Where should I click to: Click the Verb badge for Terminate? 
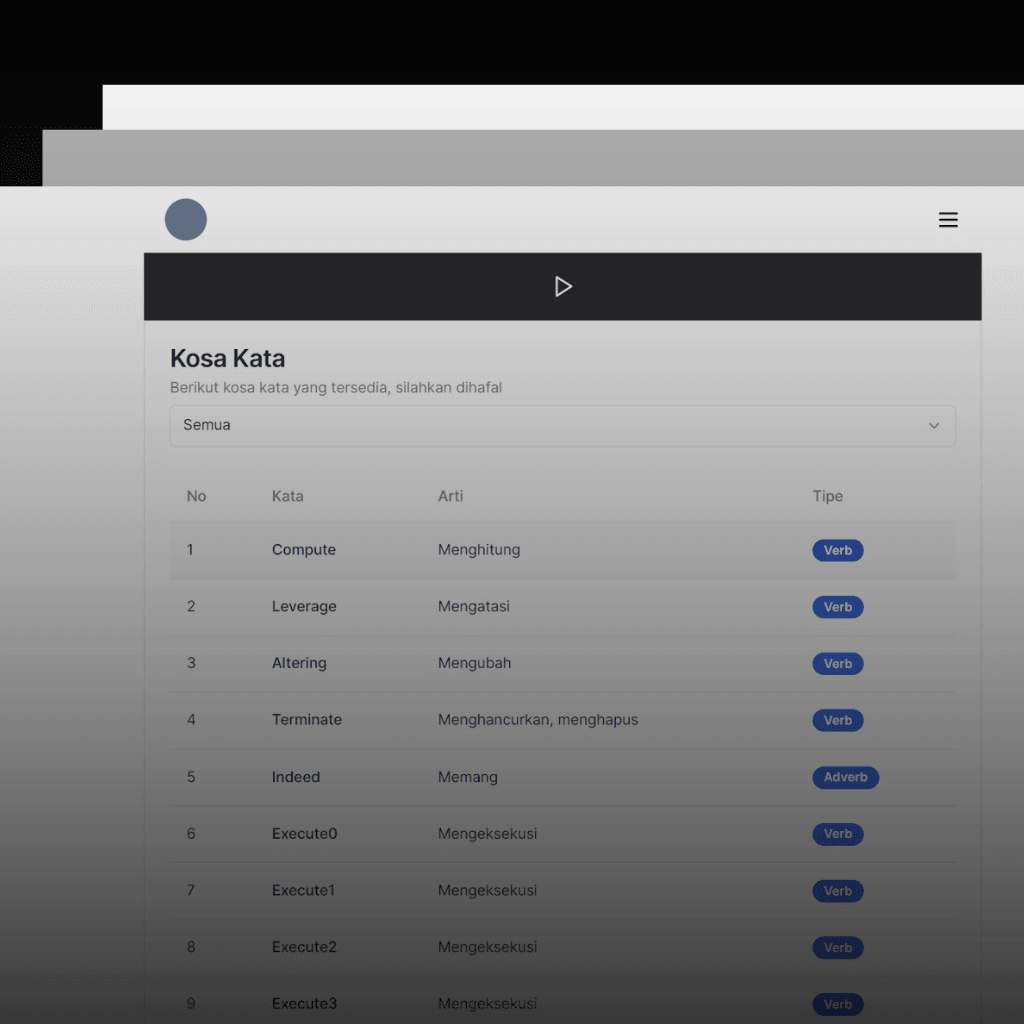point(837,720)
